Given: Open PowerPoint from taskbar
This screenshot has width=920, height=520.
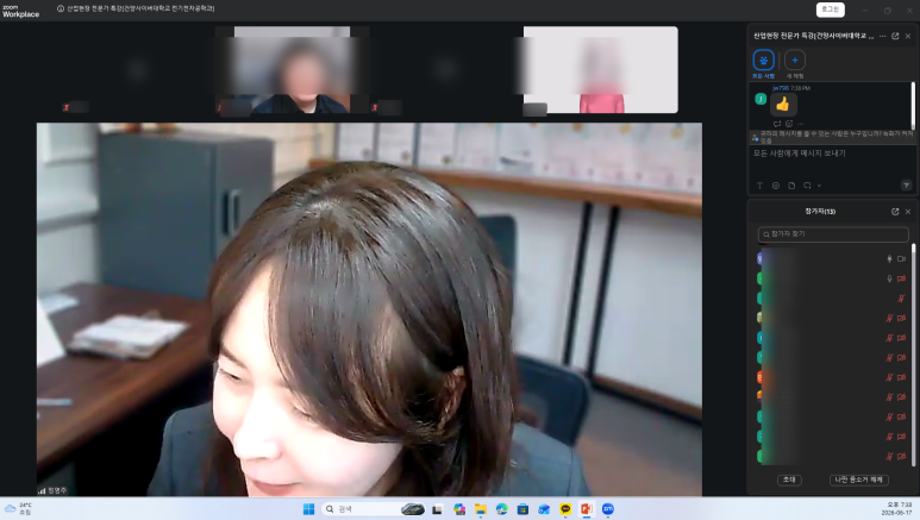Looking at the screenshot, I should click(x=587, y=509).
